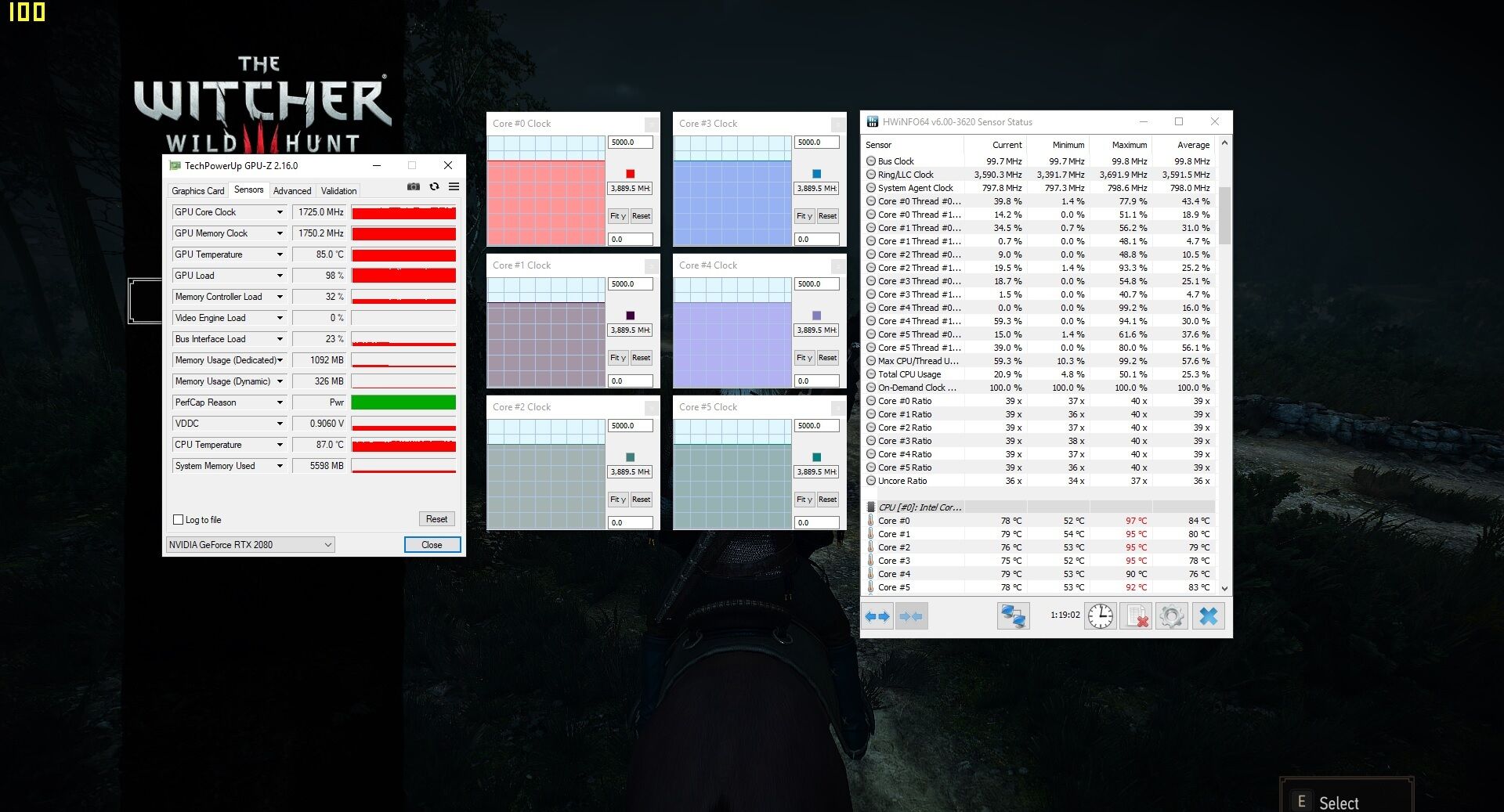Click Fit y in Core #4 Clock graph
1504x812 pixels.
click(804, 357)
